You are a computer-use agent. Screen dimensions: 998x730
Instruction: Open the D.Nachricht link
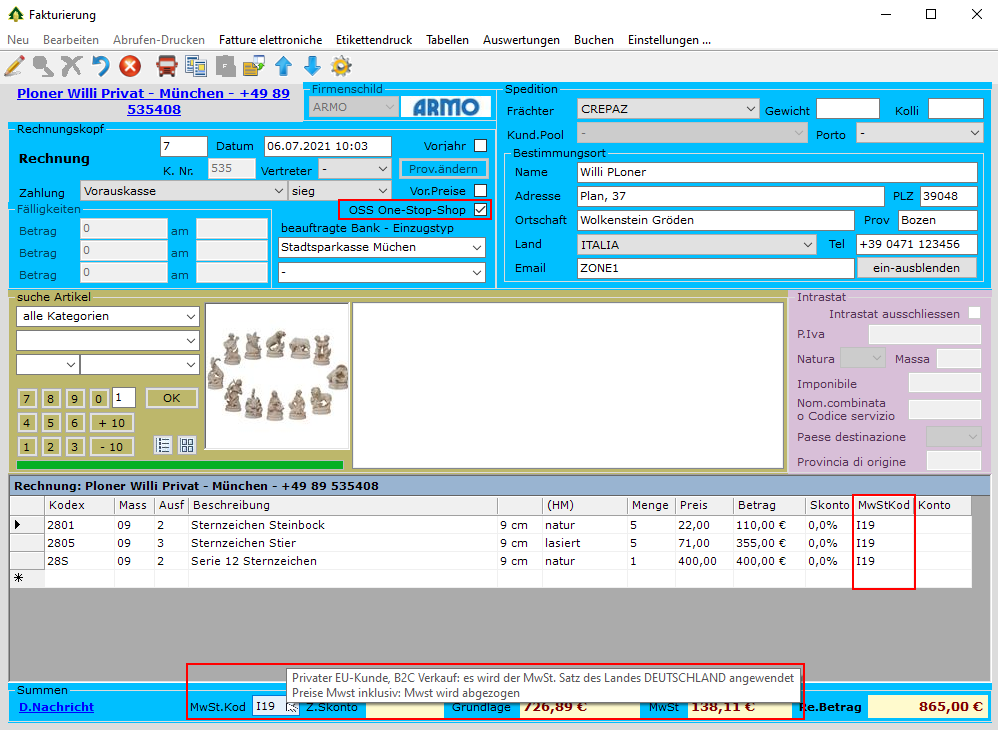pos(56,707)
